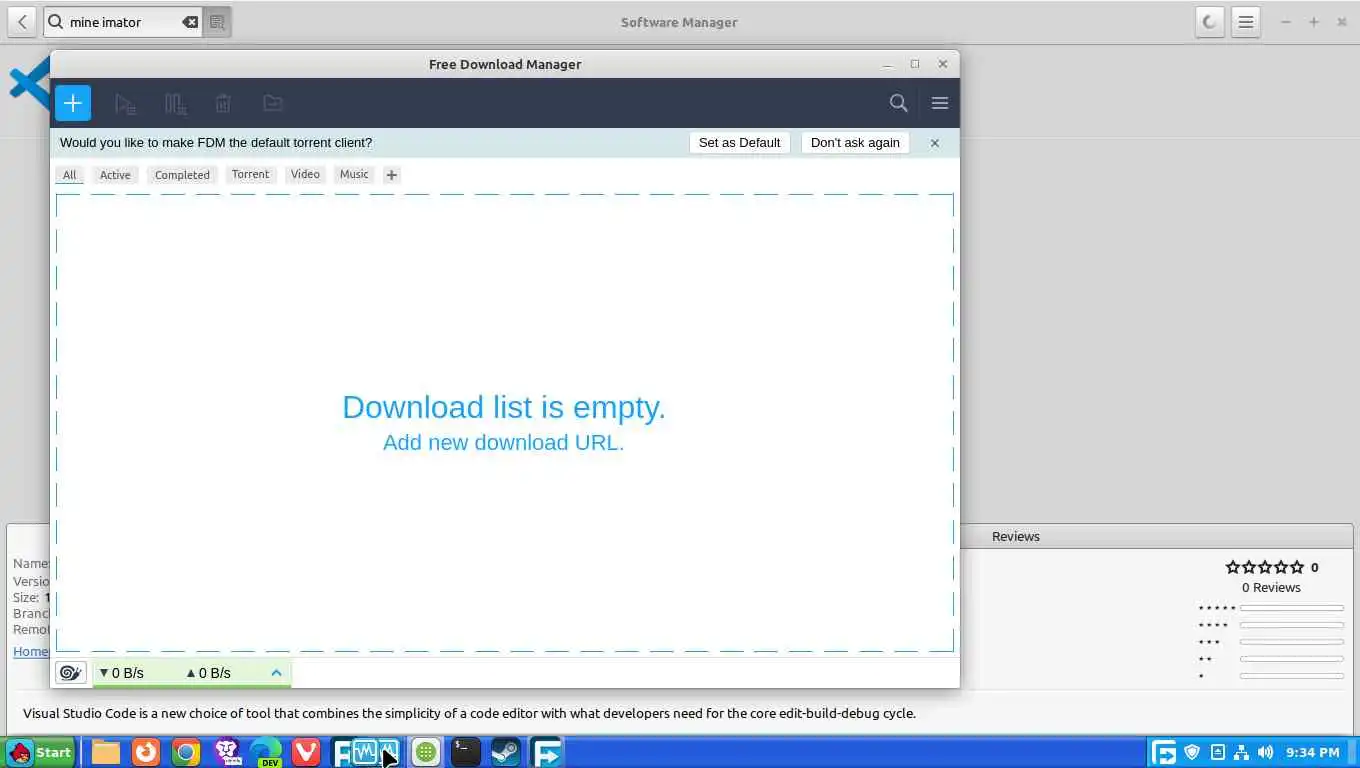
Task: Open the Terminal from the taskbar
Action: 466,752
